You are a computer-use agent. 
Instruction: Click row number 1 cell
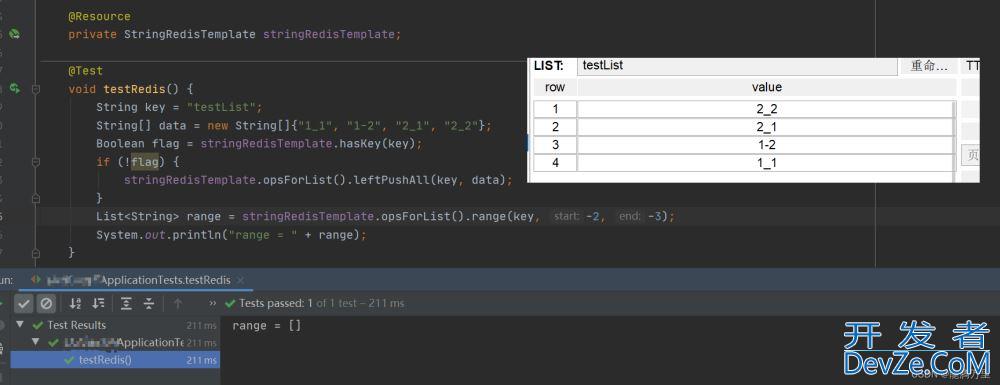(555, 109)
